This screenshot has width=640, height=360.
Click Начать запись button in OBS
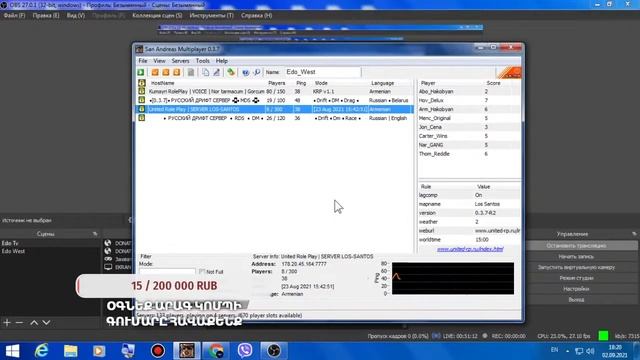click(x=576, y=256)
